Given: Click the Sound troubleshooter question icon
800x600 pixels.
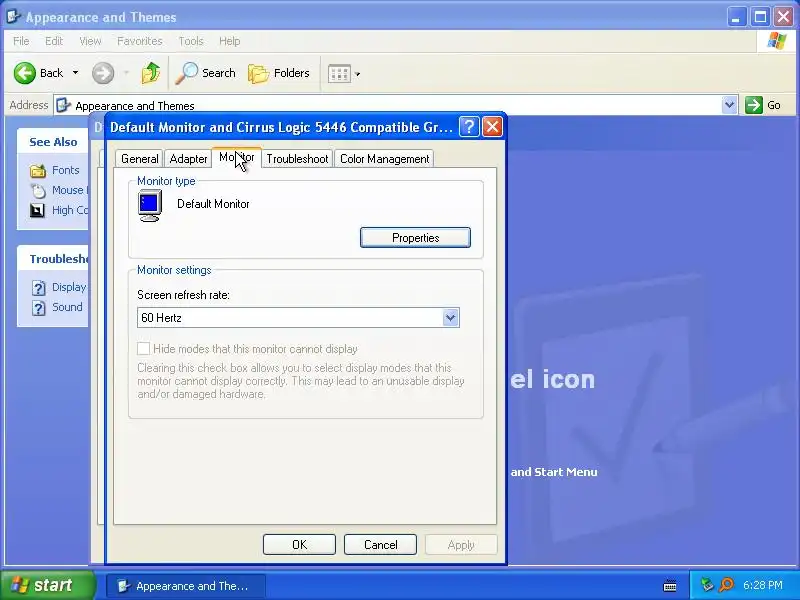Looking at the screenshot, I should pyautogui.click(x=38, y=308).
